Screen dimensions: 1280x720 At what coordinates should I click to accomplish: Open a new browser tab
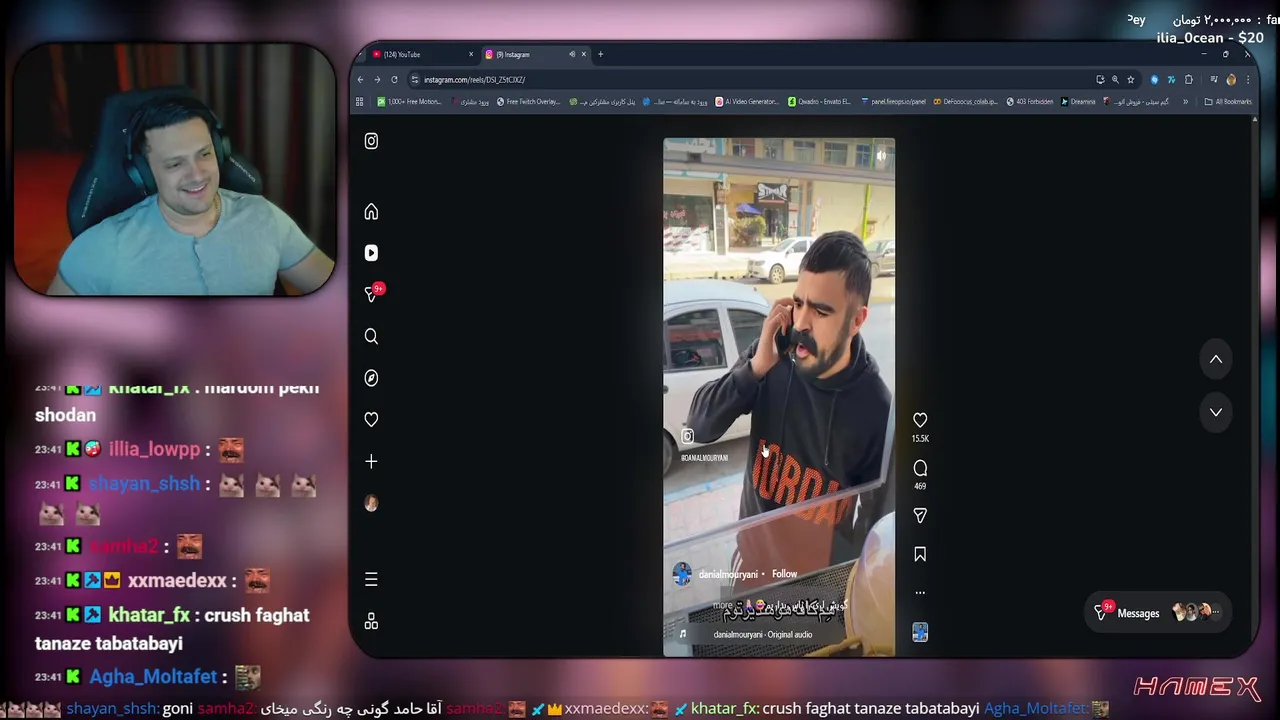coord(600,54)
